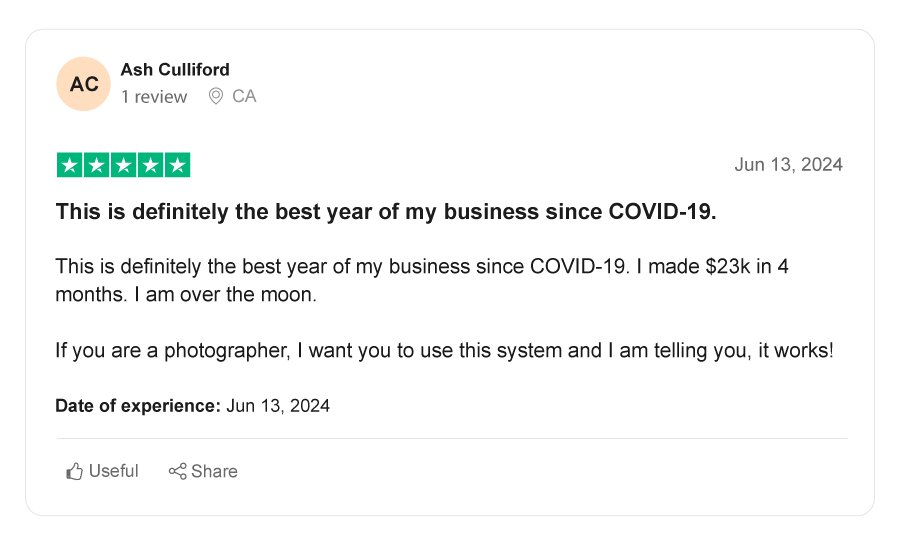The height and width of the screenshot is (544, 899).
Task: Click the posted date at top right
Action: point(788,165)
